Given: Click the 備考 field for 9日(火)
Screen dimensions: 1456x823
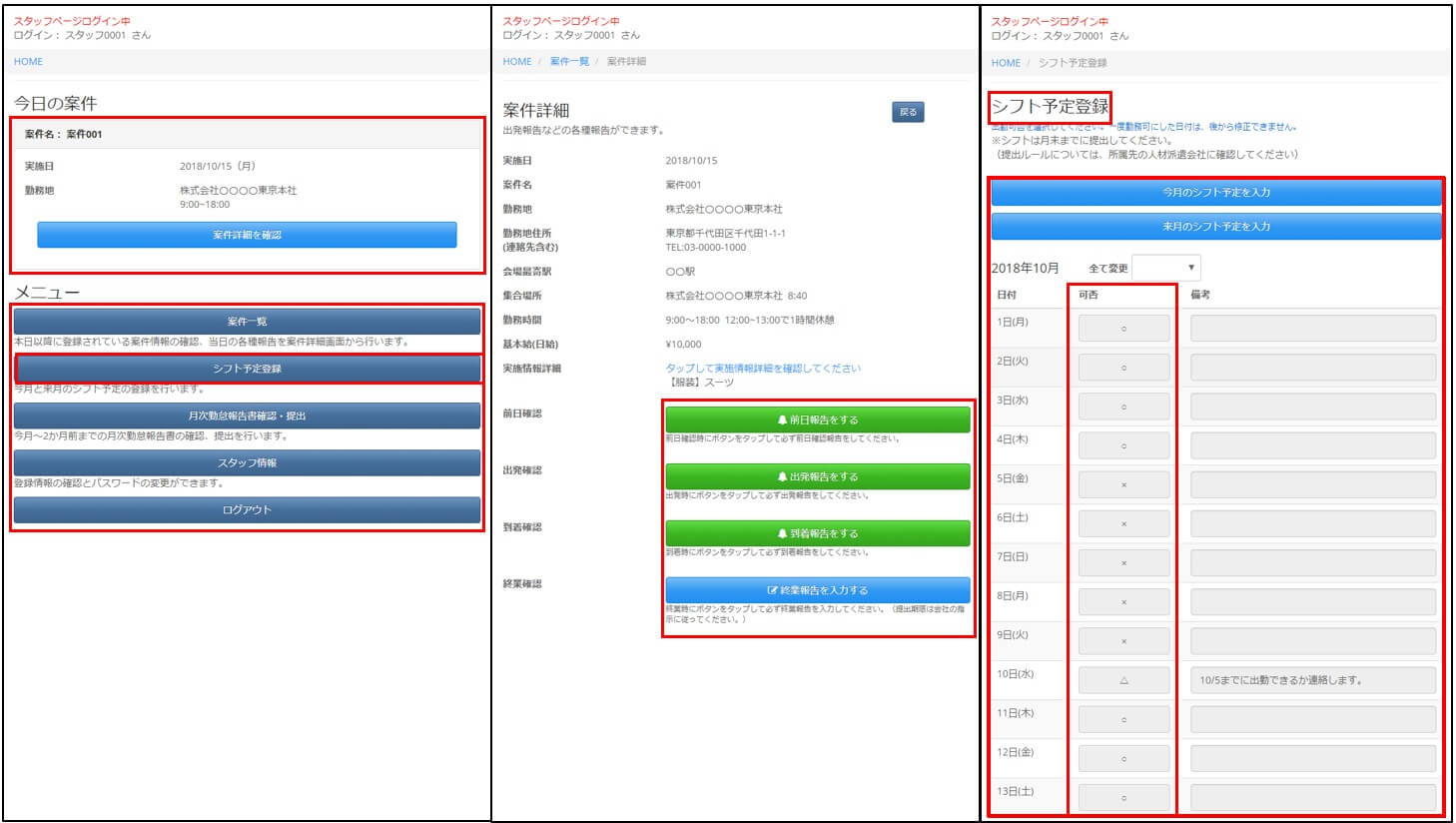Looking at the screenshot, I should click(x=1313, y=641).
